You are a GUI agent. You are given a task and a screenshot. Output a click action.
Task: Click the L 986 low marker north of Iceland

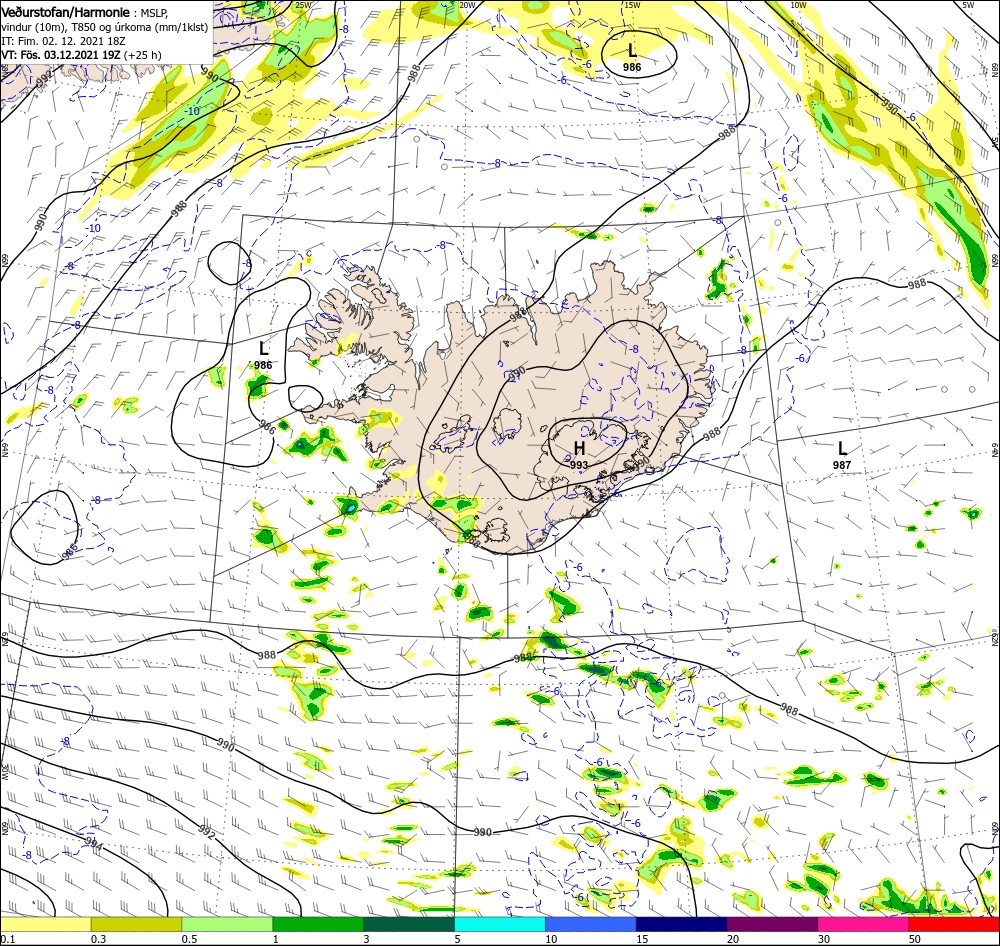(632, 56)
